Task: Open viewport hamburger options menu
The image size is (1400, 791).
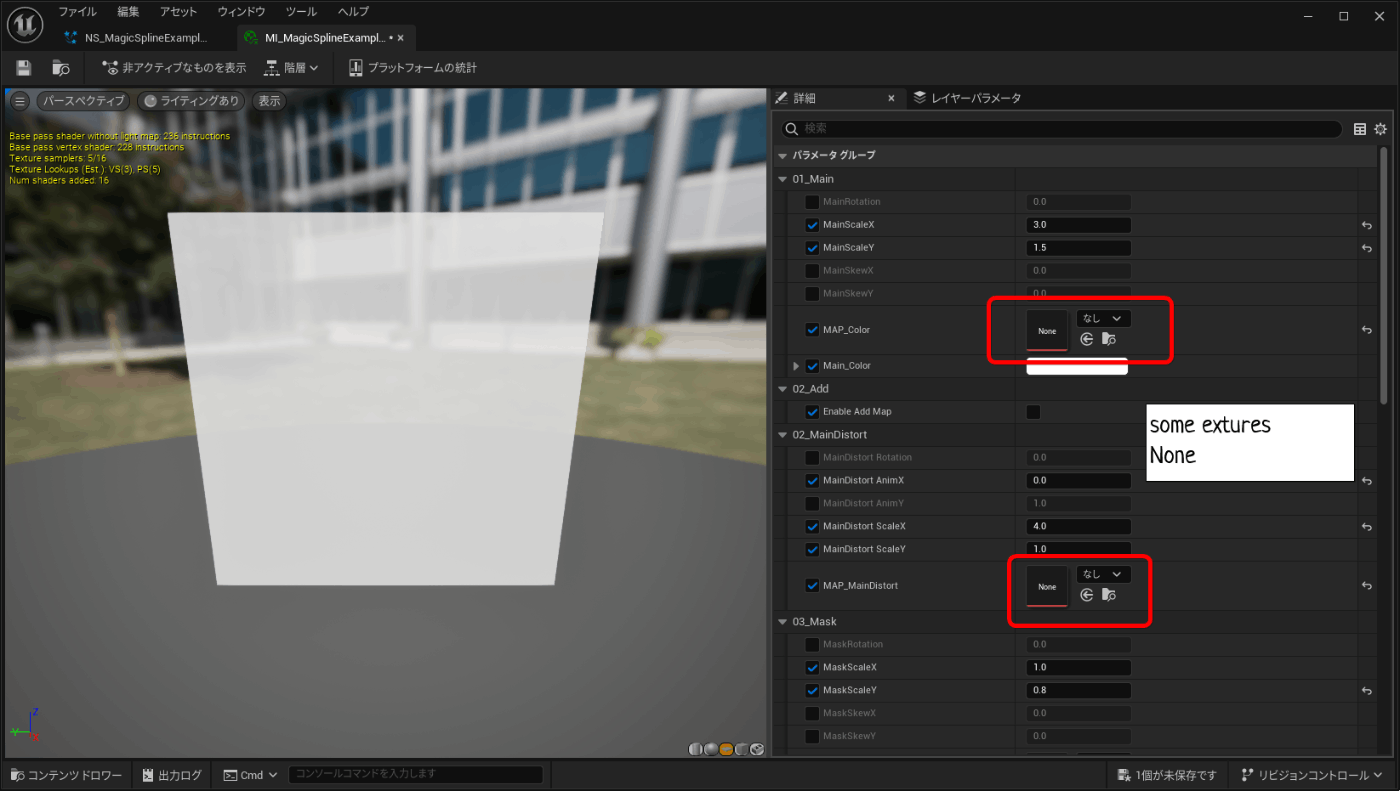Action: coord(19,101)
